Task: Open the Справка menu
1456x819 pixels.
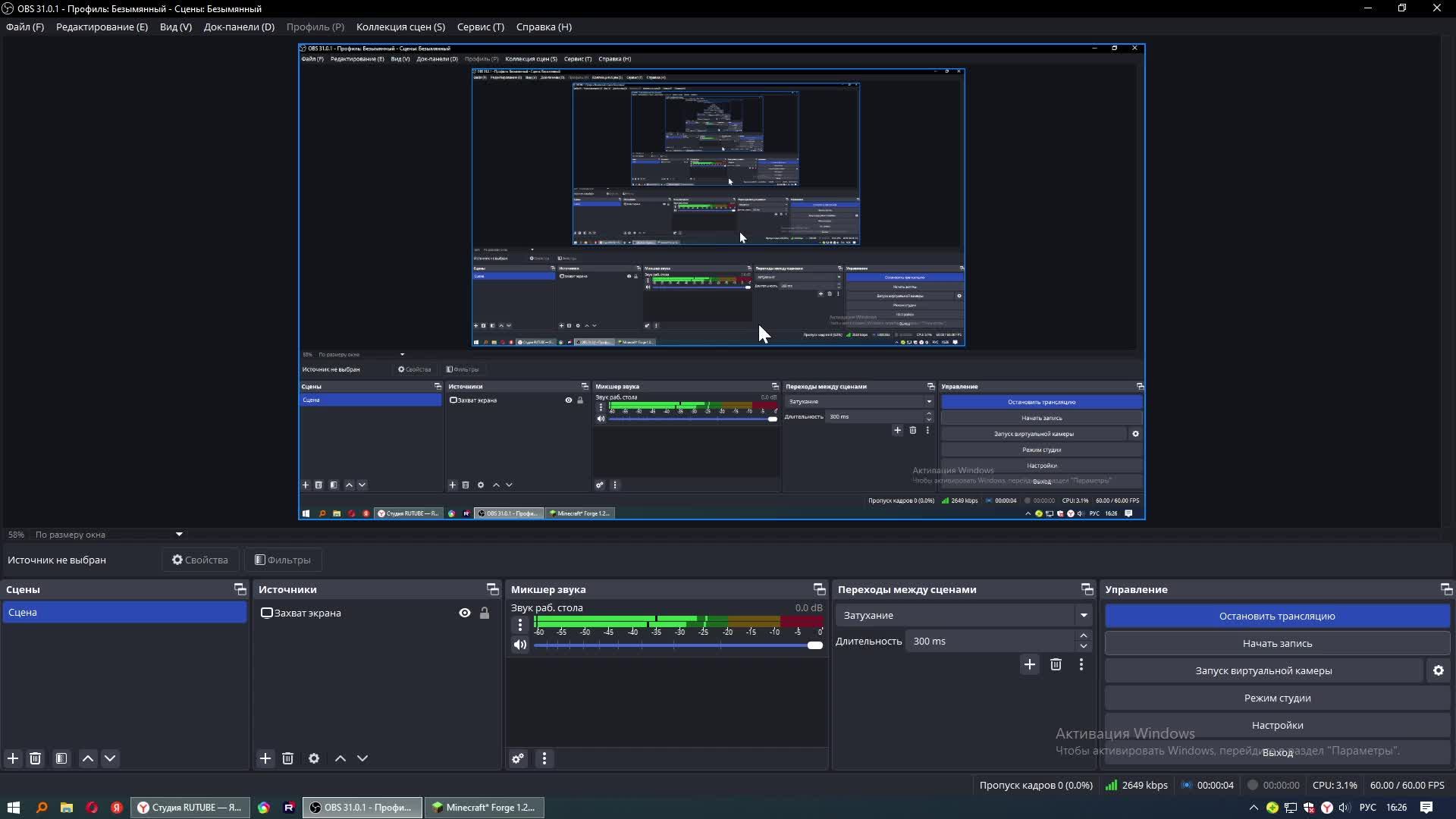Action: (x=544, y=27)
